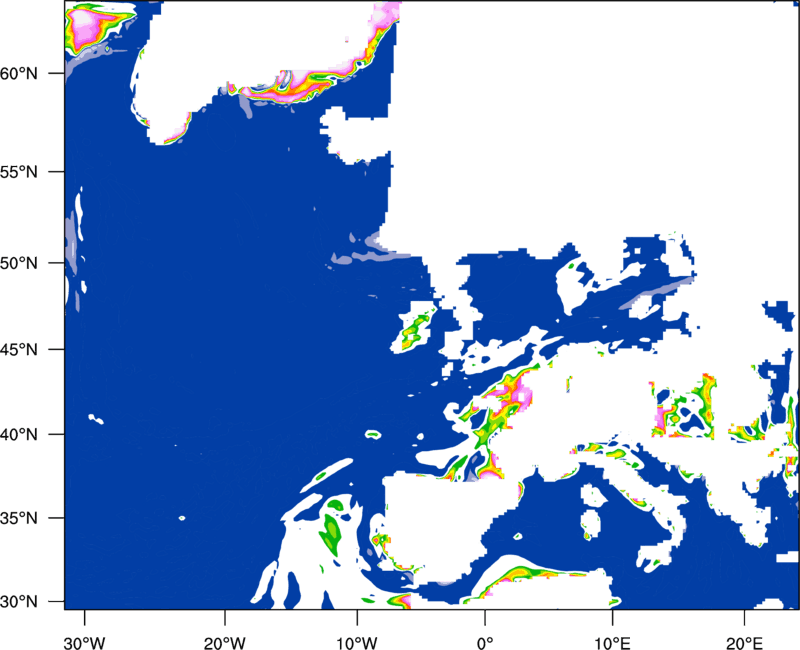
Task: Click the 30°N latitude label
Action: pos(19,601)
